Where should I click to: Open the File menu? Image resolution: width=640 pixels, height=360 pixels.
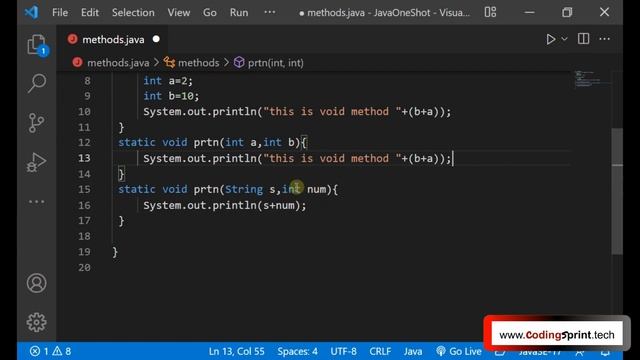point(60,13)
